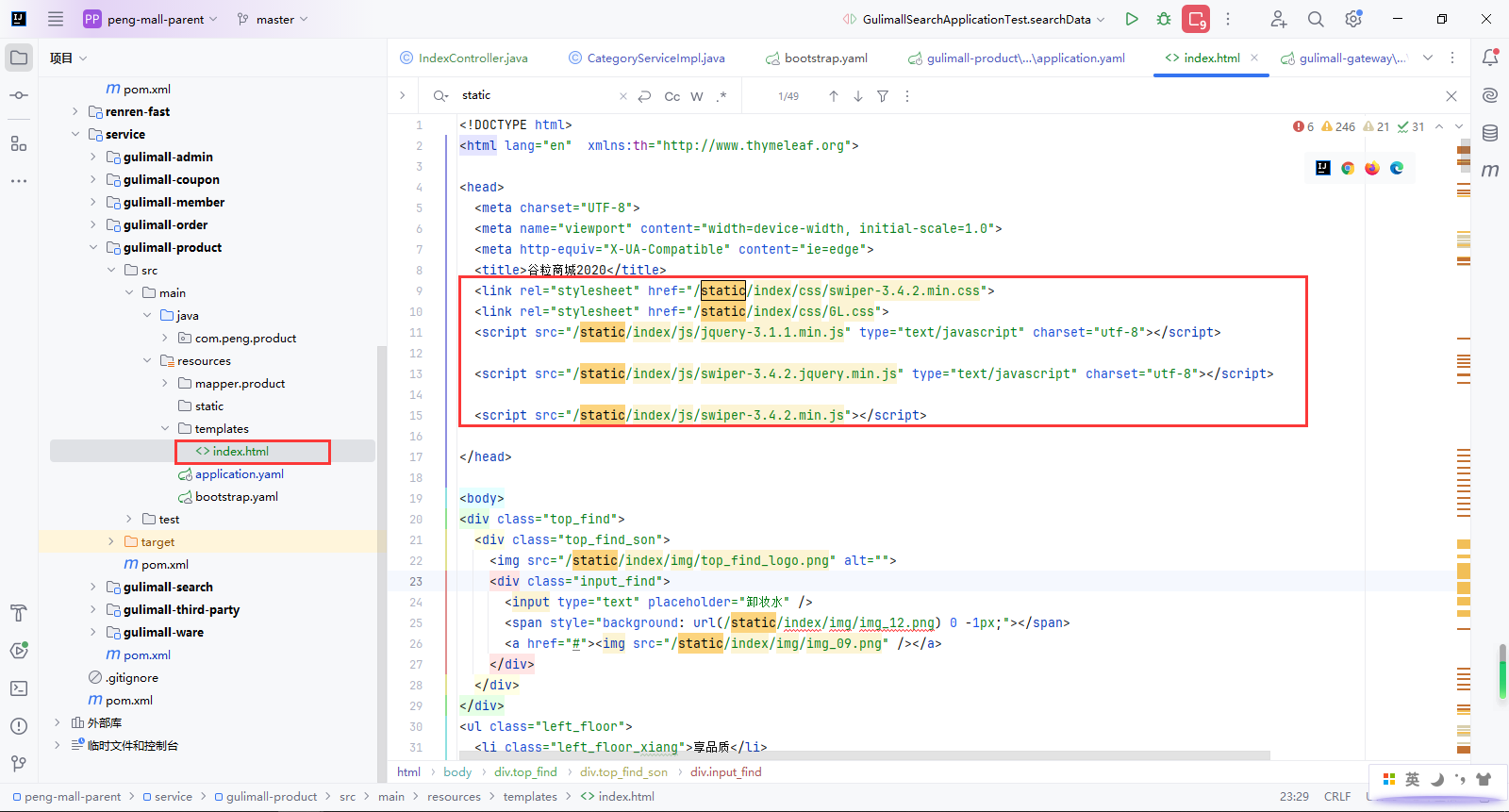Open search filter options
Image resolution: width=1509 pixels, height=812 pixels.
[883, 96]
